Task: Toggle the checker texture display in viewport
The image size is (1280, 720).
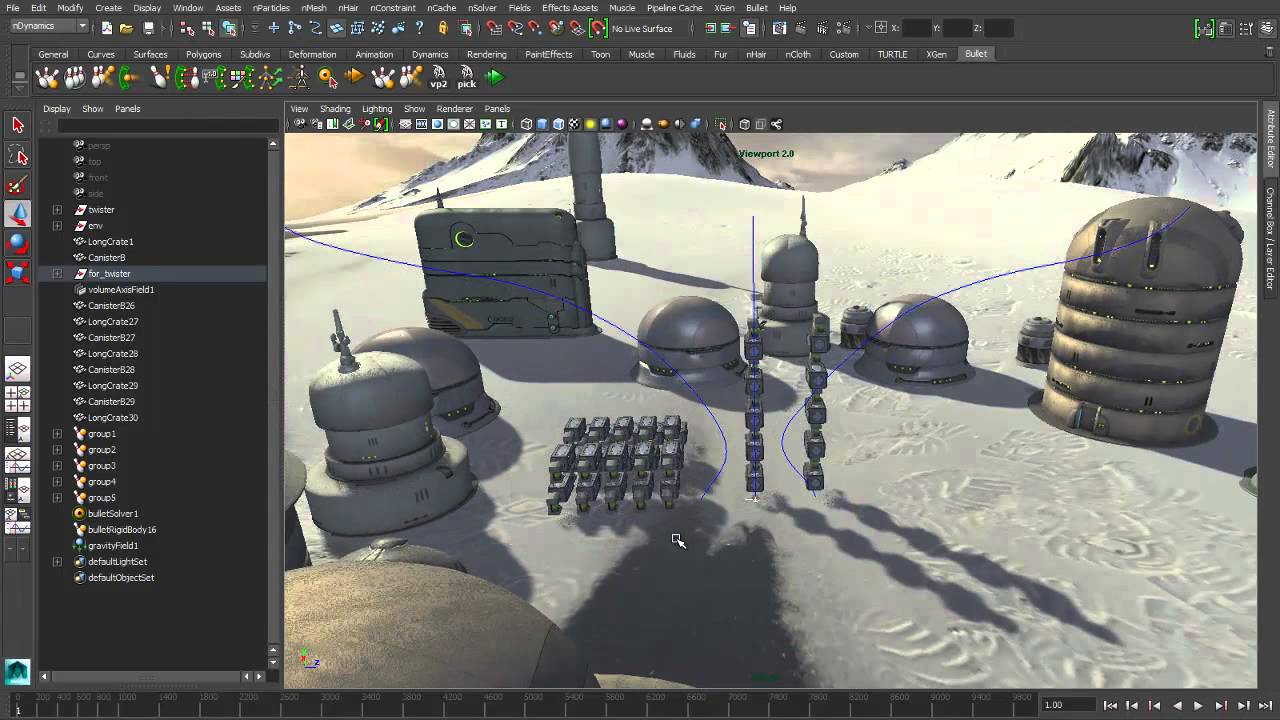Action: click(574, 124)
